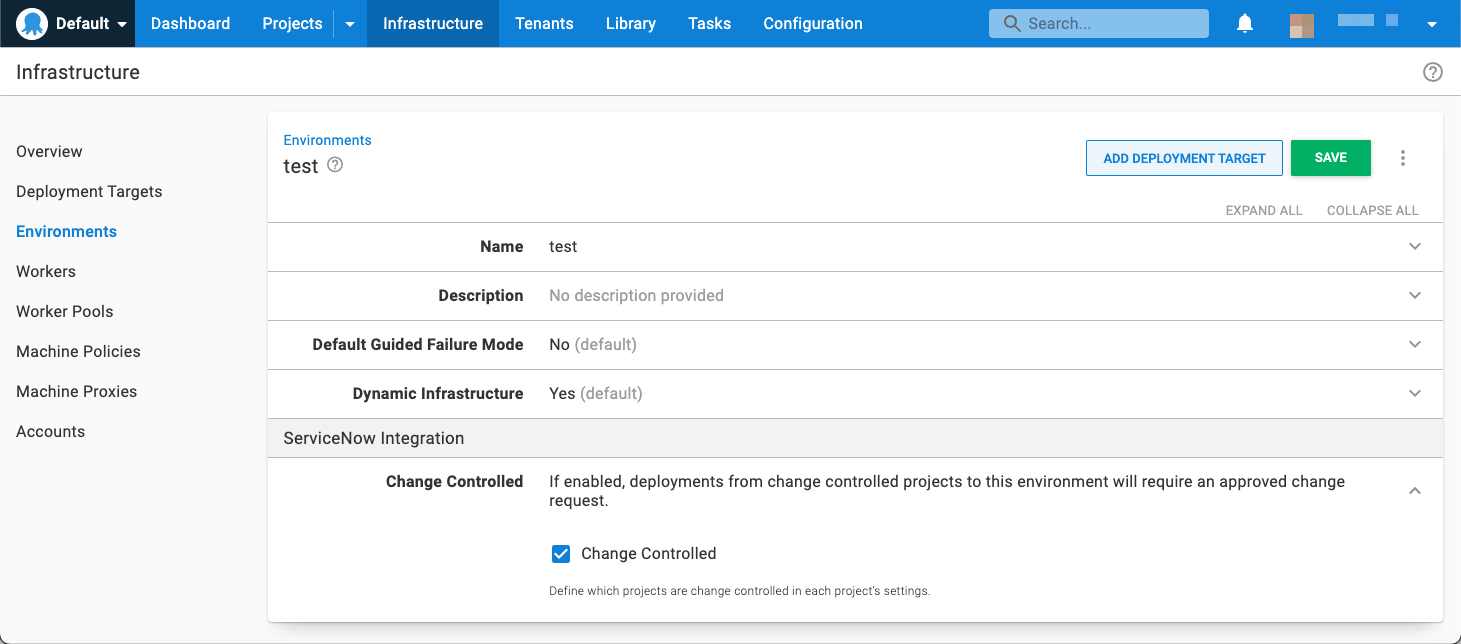Viewport: 1461px width, 644px height.
Task: Open the overflow menu beside the Save button
Action: tap(1403, 157)
